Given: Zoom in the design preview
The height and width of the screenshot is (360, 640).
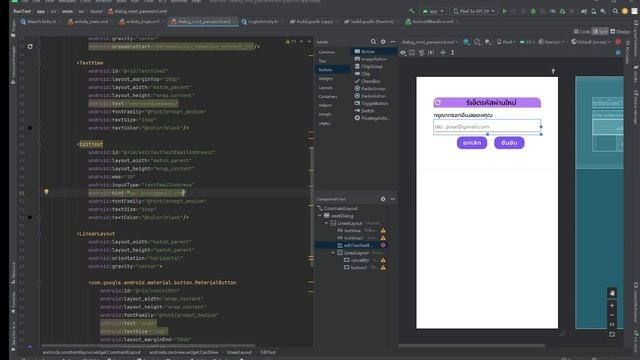Looking at the screenshot, I should pos(612,306).
